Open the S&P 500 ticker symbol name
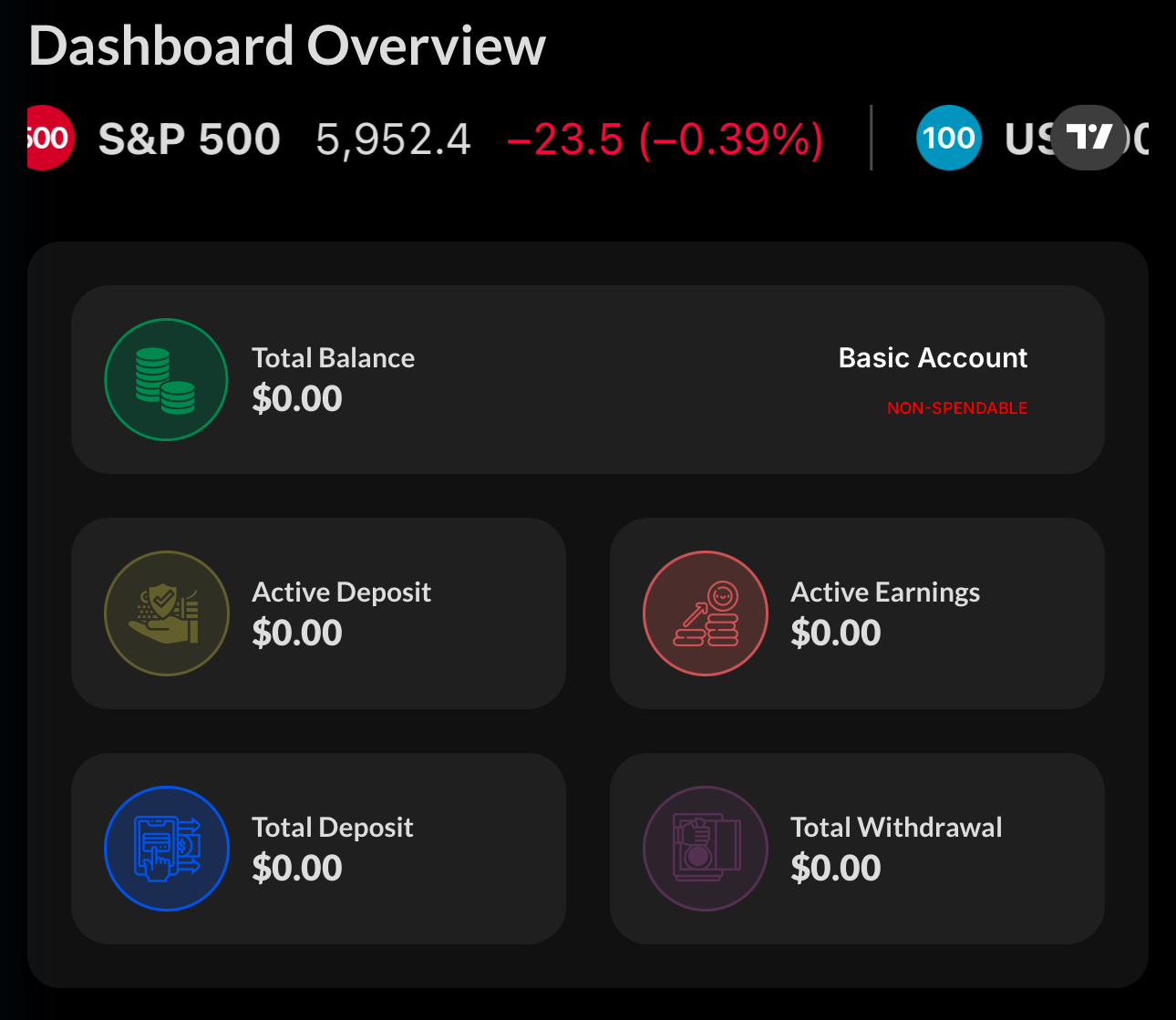The width and height of the screenshot is (1176, 1020). [x=189, y=139]
